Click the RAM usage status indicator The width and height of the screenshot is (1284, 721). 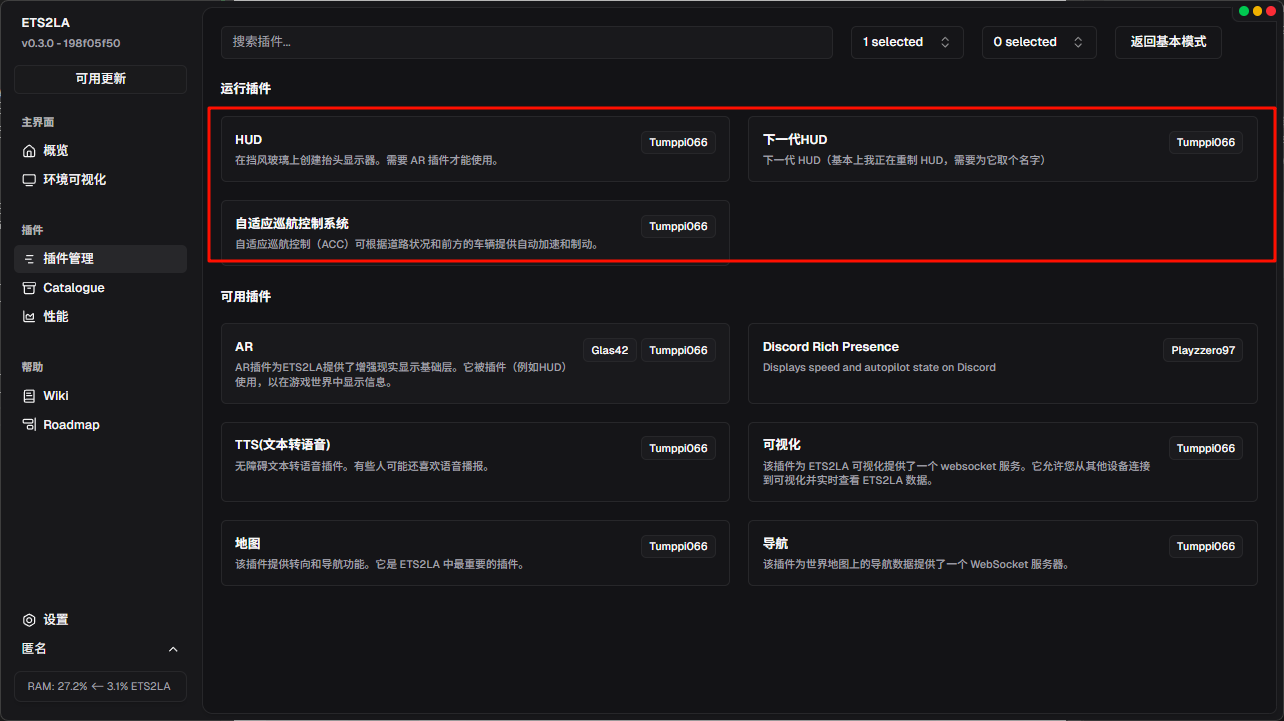(100, 687)
